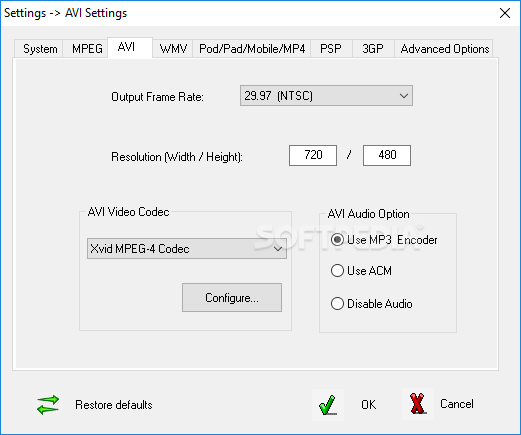Image resolution: width=521 pixels, height=435 pixels.
Task: Switch to the 3GP tab
Action: (x=373, y=49)
